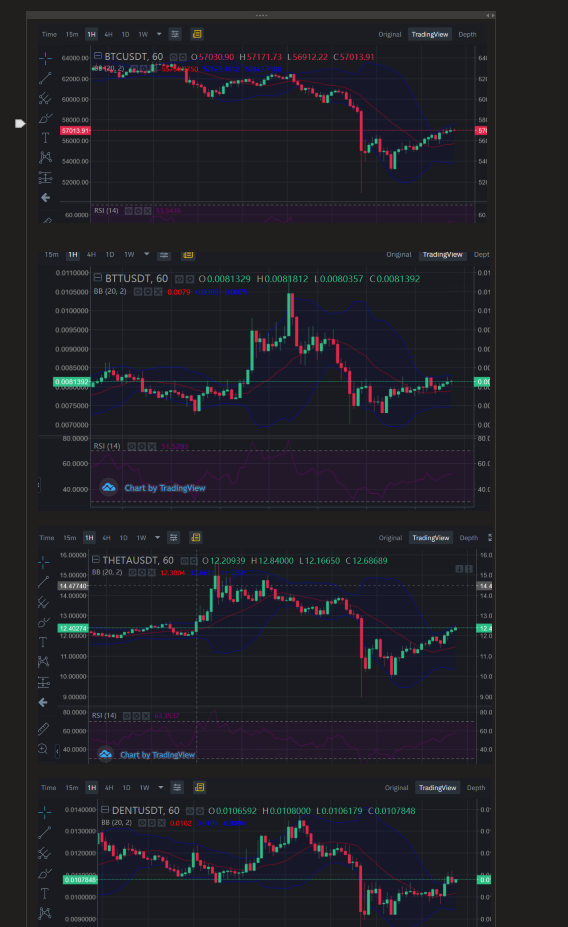The height and width of the screenshot is (927, 568).
Task: Select the pitchfork tool in THETAUSDT chart
Action: click(44, 602)
